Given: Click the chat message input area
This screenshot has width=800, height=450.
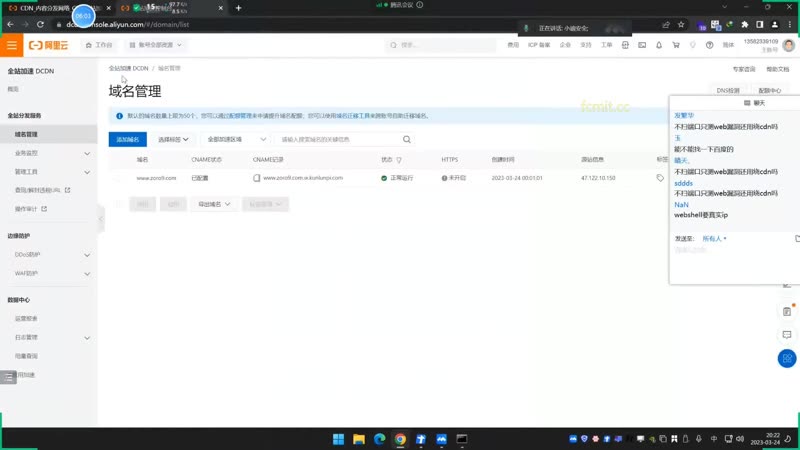Looking at the screenshot, I should tap(735, 263).
